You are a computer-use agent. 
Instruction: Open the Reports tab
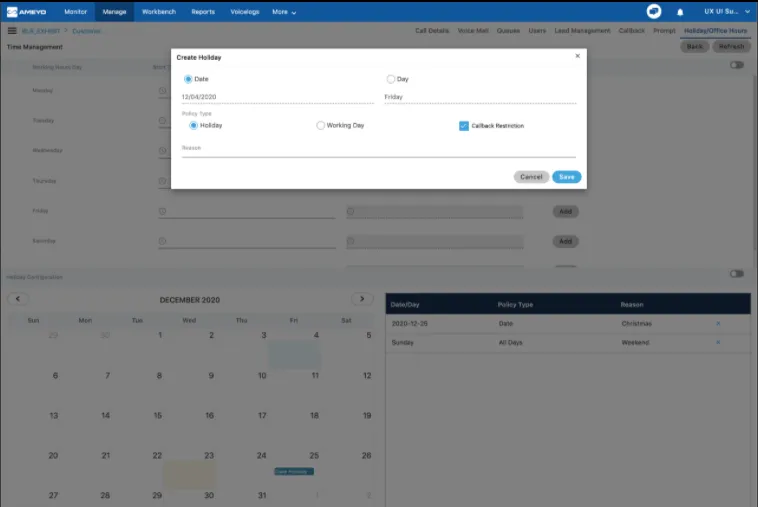pos(203,12)
